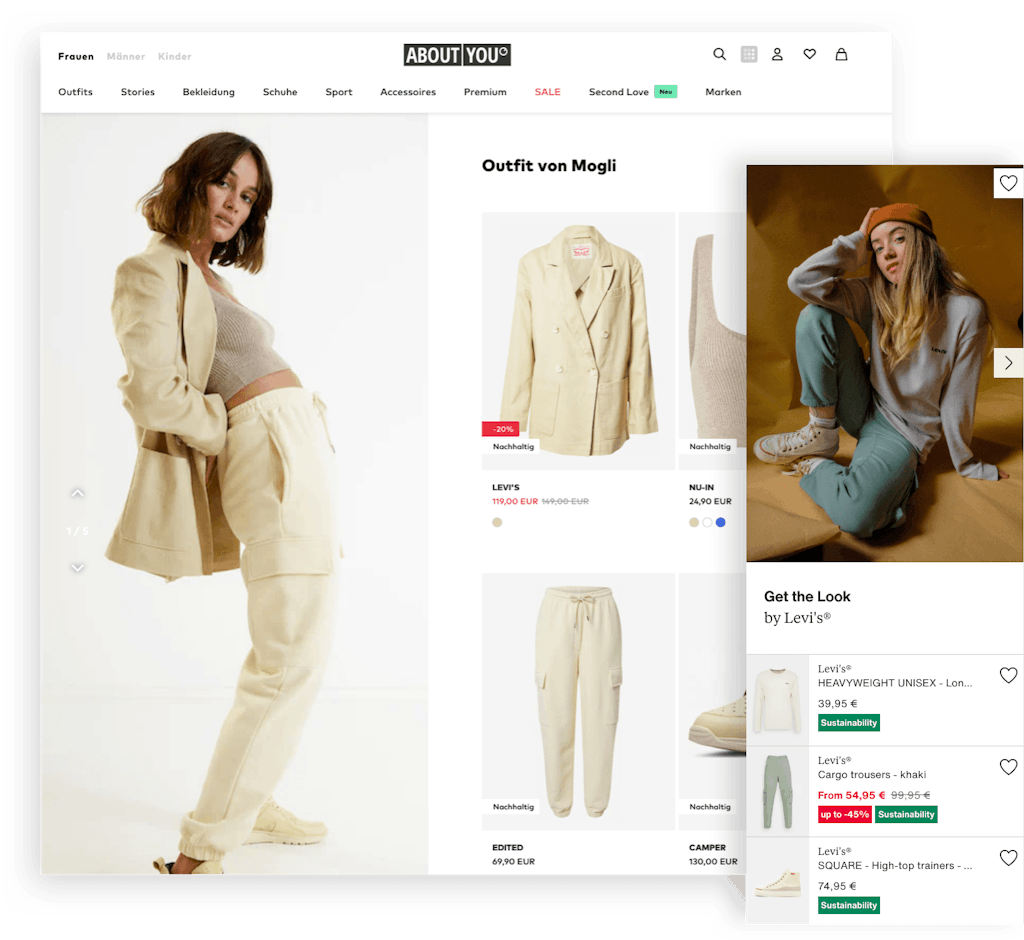Open the Schuhe menu
1024x940 pixels.
tap(280, 92)
